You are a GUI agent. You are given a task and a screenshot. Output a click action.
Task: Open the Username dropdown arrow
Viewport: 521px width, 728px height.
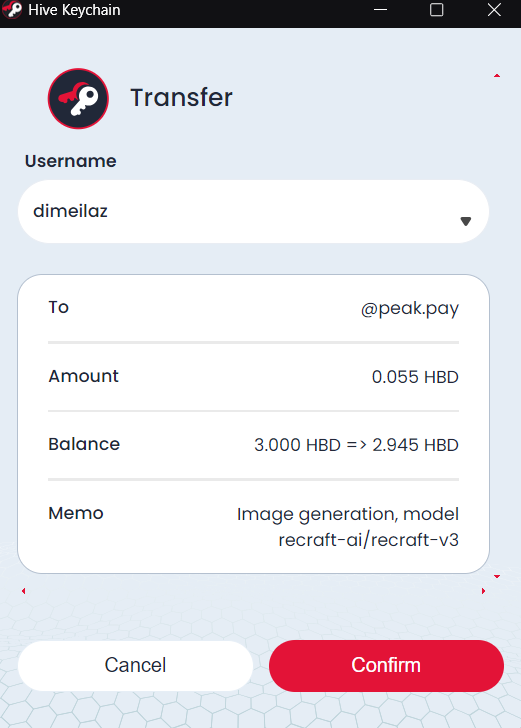tap(466, 221)
